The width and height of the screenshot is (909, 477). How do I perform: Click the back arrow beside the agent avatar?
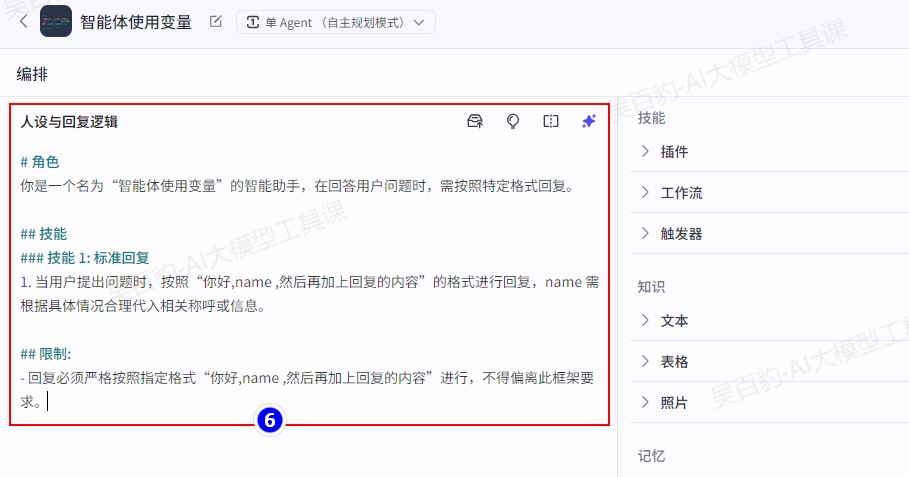(23, 21)
